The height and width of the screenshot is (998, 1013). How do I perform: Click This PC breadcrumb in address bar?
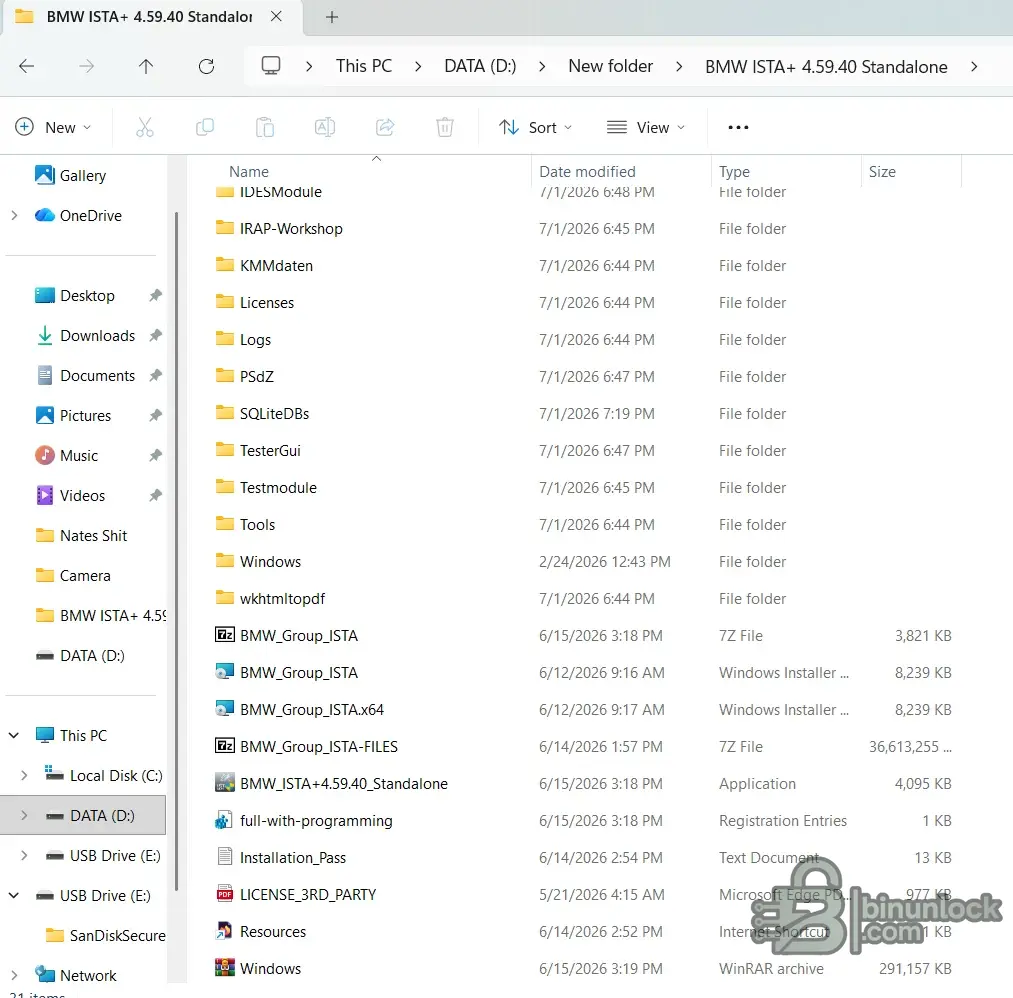coord(364,67)
